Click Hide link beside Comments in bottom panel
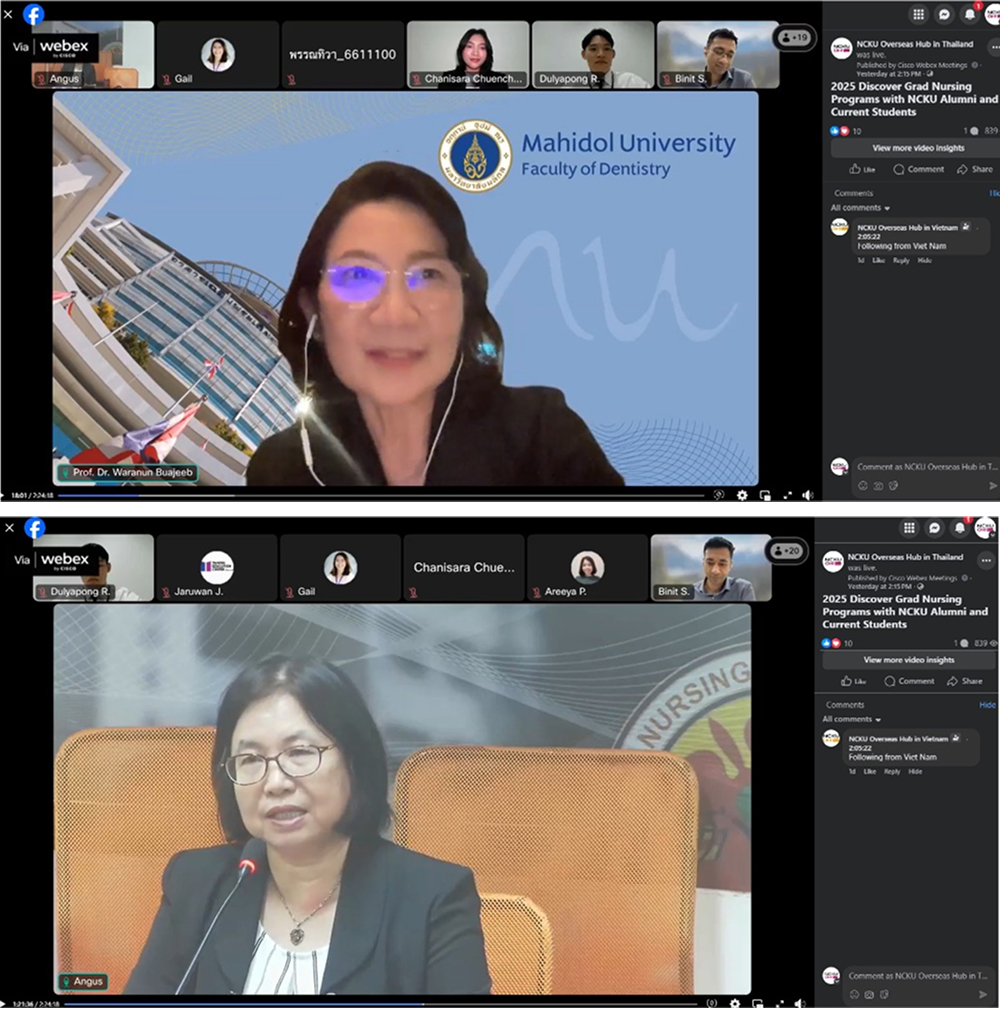 pyautogui.click(x=987, y=705)
